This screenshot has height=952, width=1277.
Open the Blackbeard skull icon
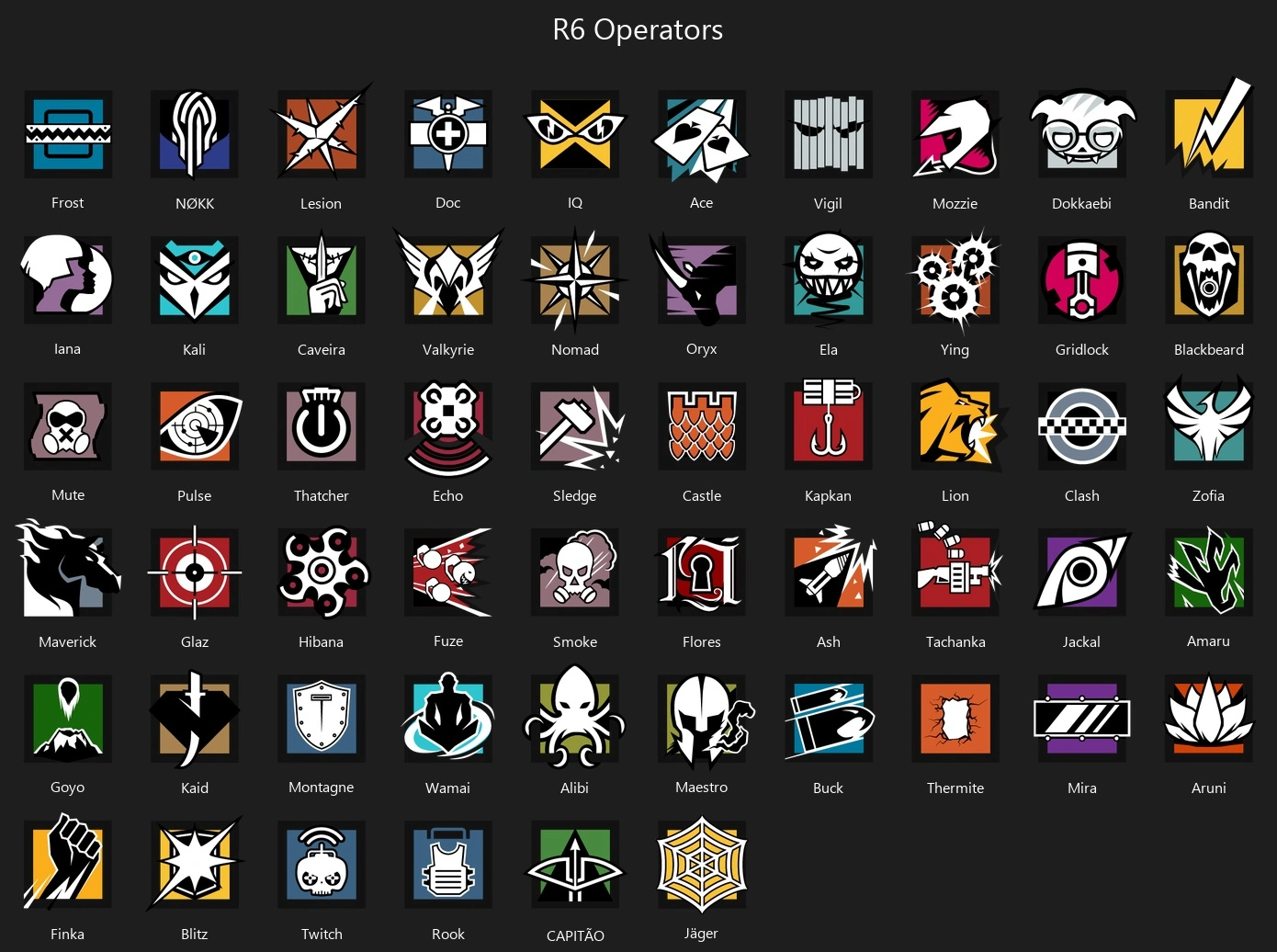tap(1209, 278)
